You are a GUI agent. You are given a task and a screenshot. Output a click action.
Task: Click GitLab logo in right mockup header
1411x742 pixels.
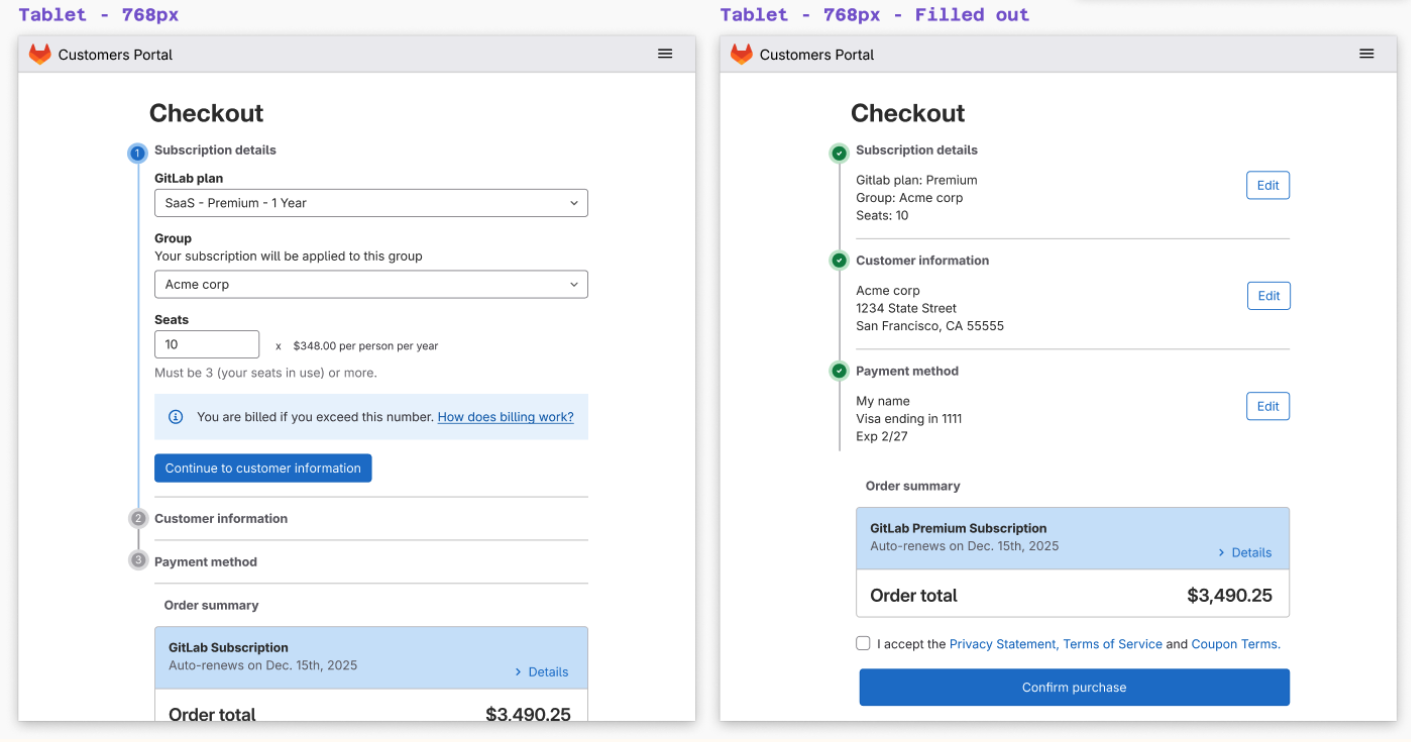pyautogui.click(x=741, y=54)
